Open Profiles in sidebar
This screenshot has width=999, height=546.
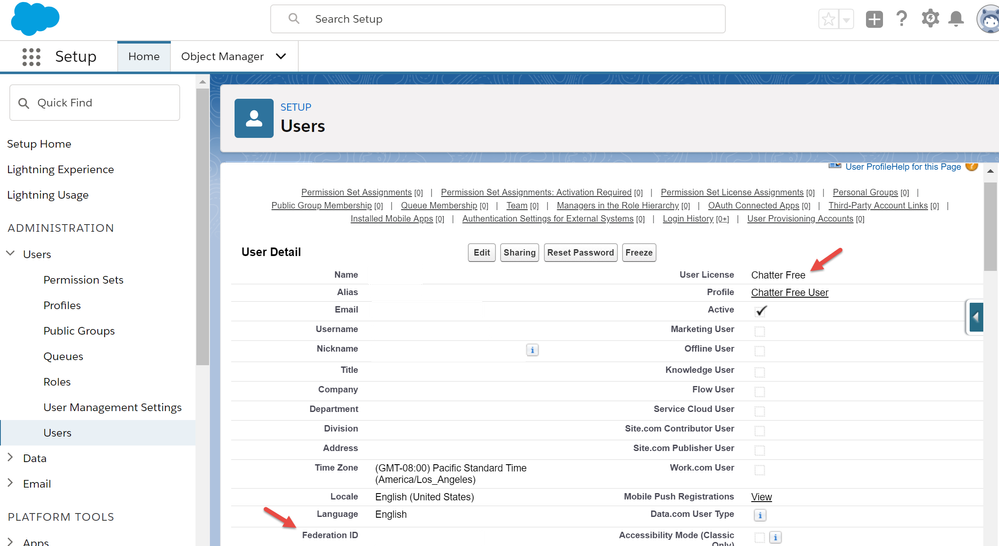pyautogui.click(x=62, y=305)
